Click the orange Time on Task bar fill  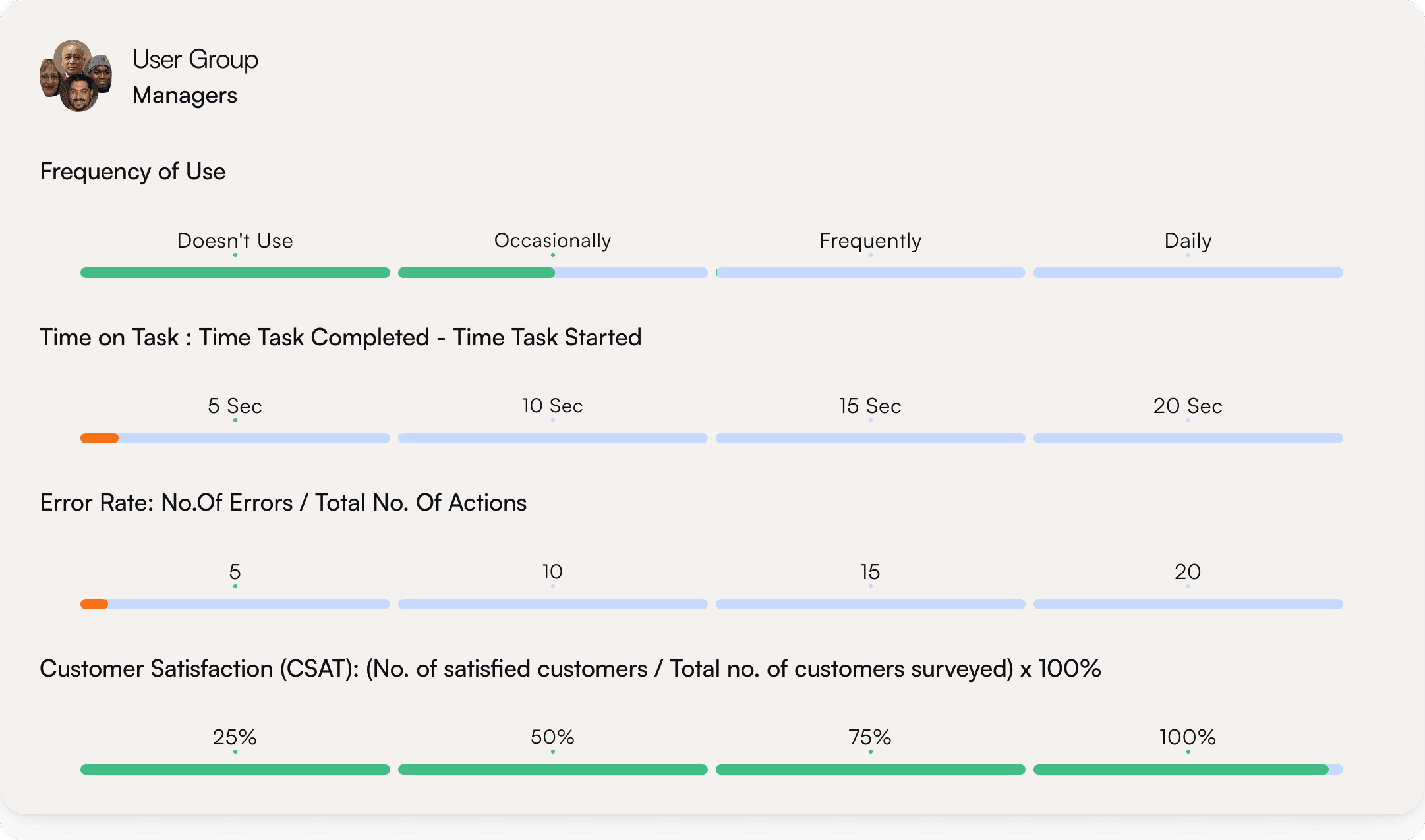pyautogui.click(x=100, y=438)
